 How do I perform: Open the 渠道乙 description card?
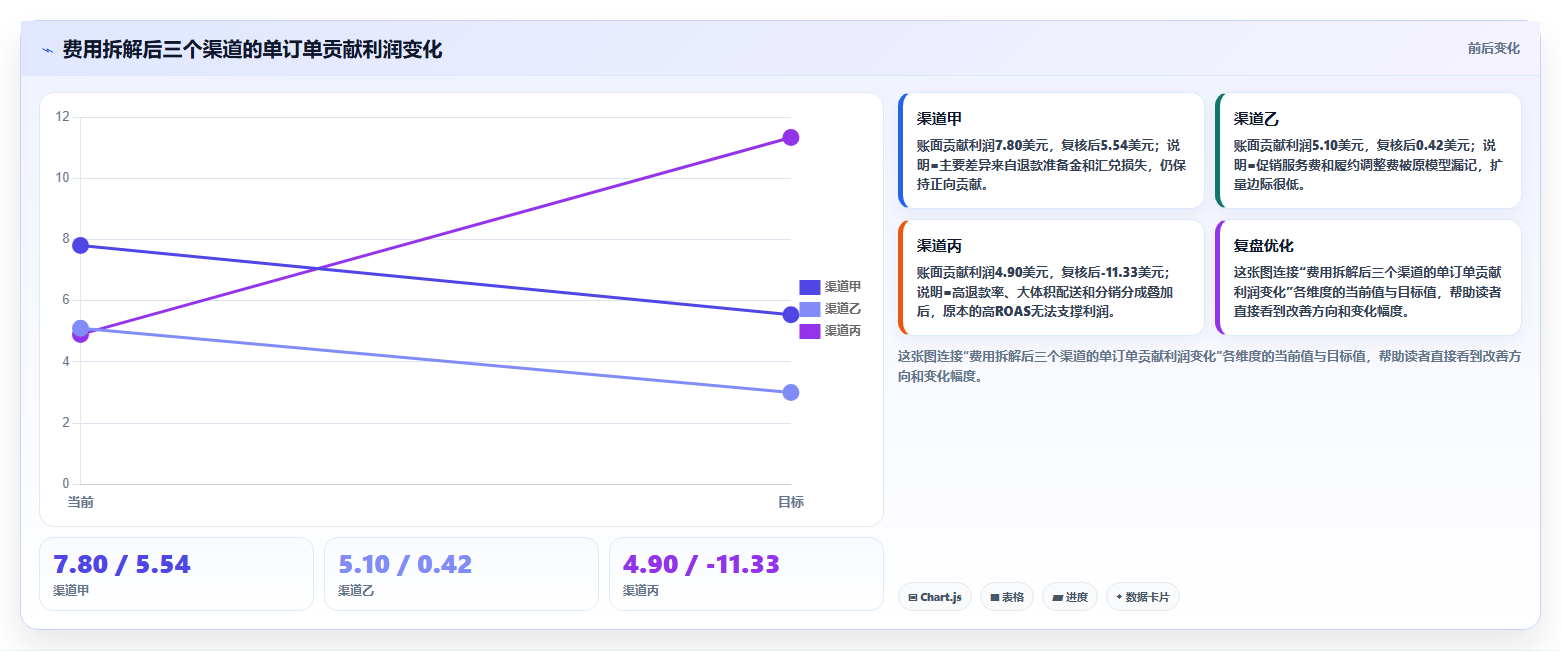[1368, 150]
